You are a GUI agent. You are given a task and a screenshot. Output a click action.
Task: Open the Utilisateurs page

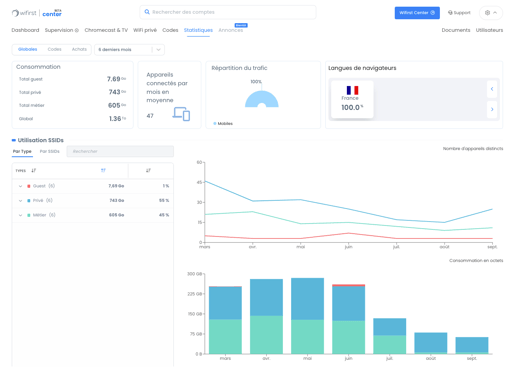coord(489,30)
